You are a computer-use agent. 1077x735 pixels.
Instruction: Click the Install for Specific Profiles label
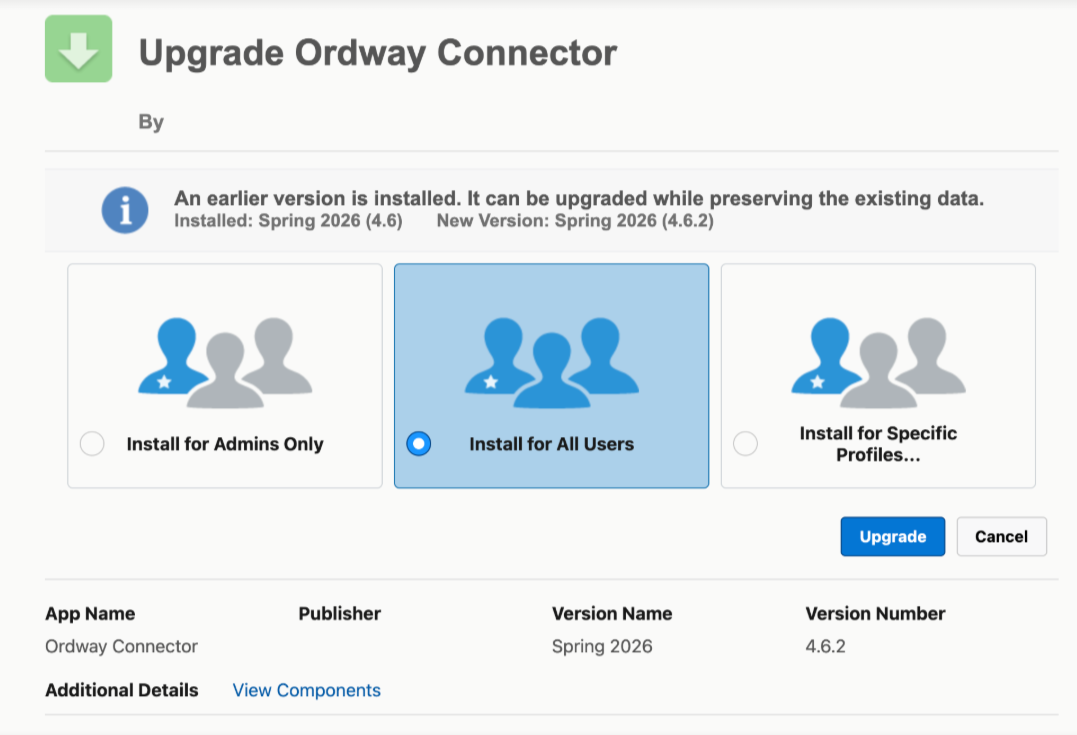pos(878,444)
